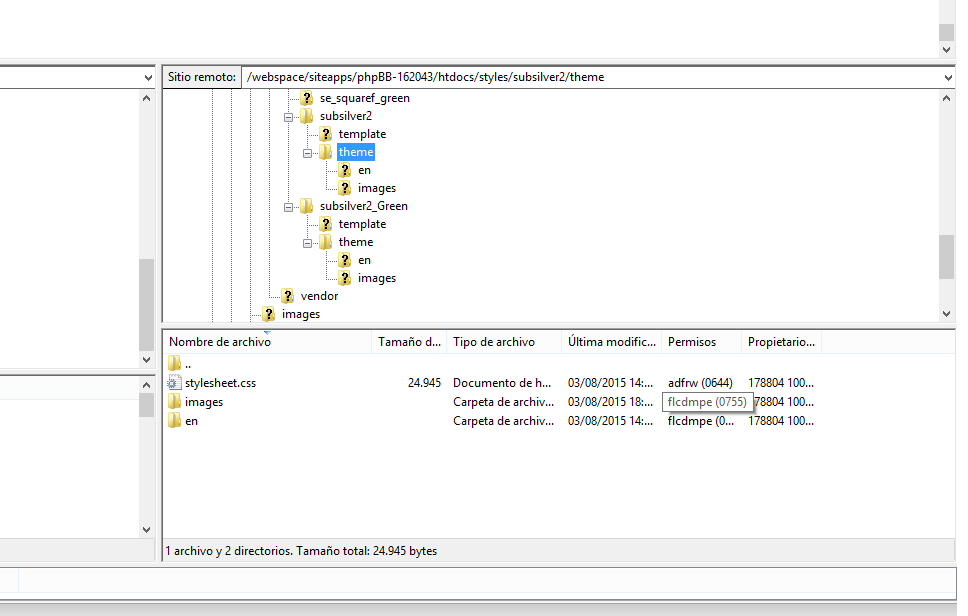Click the subsilver2_Green folder icon in tree
Viewport: 968px width, 616px height.
click(x=307, y=206)
